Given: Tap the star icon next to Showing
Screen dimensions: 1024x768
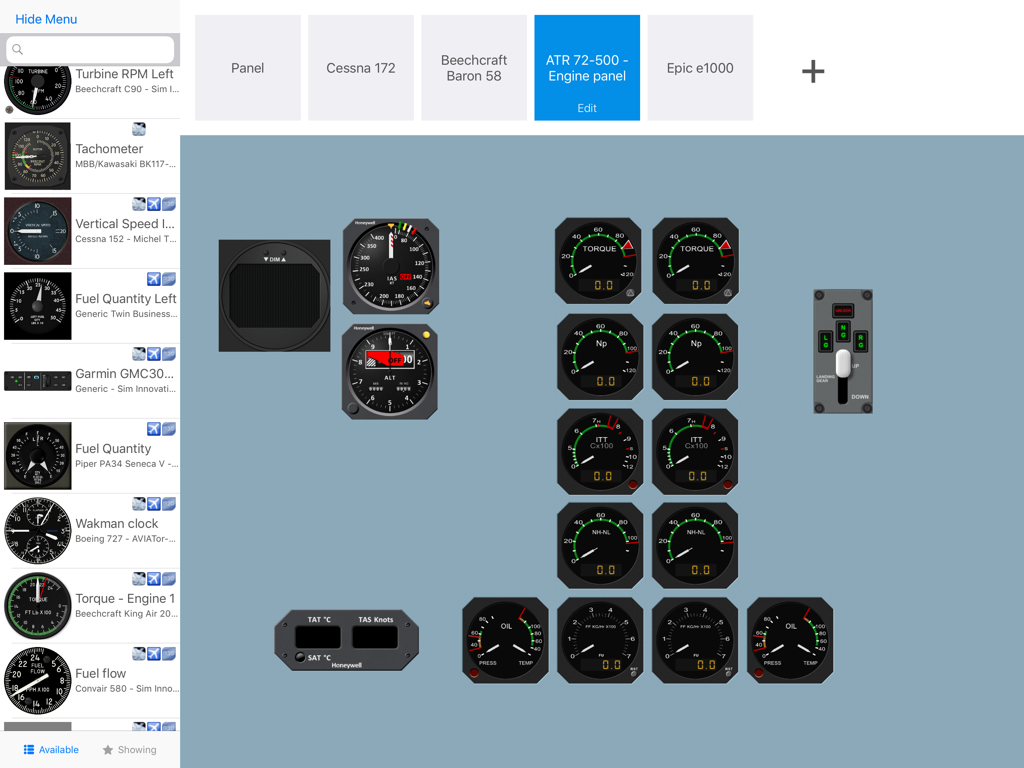Looking at the screenshot, I should 108,749.
